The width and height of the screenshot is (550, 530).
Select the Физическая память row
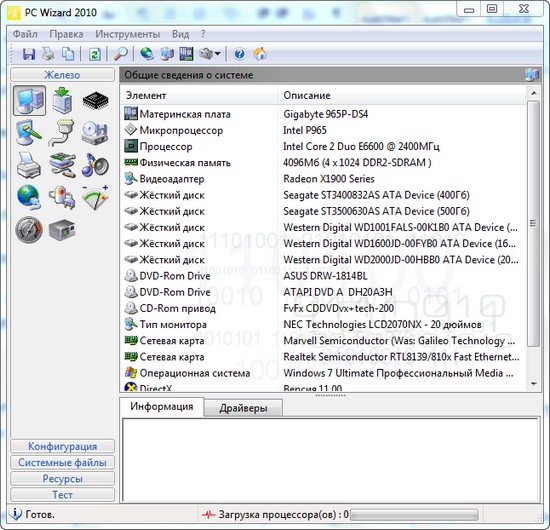coord(323,162)
